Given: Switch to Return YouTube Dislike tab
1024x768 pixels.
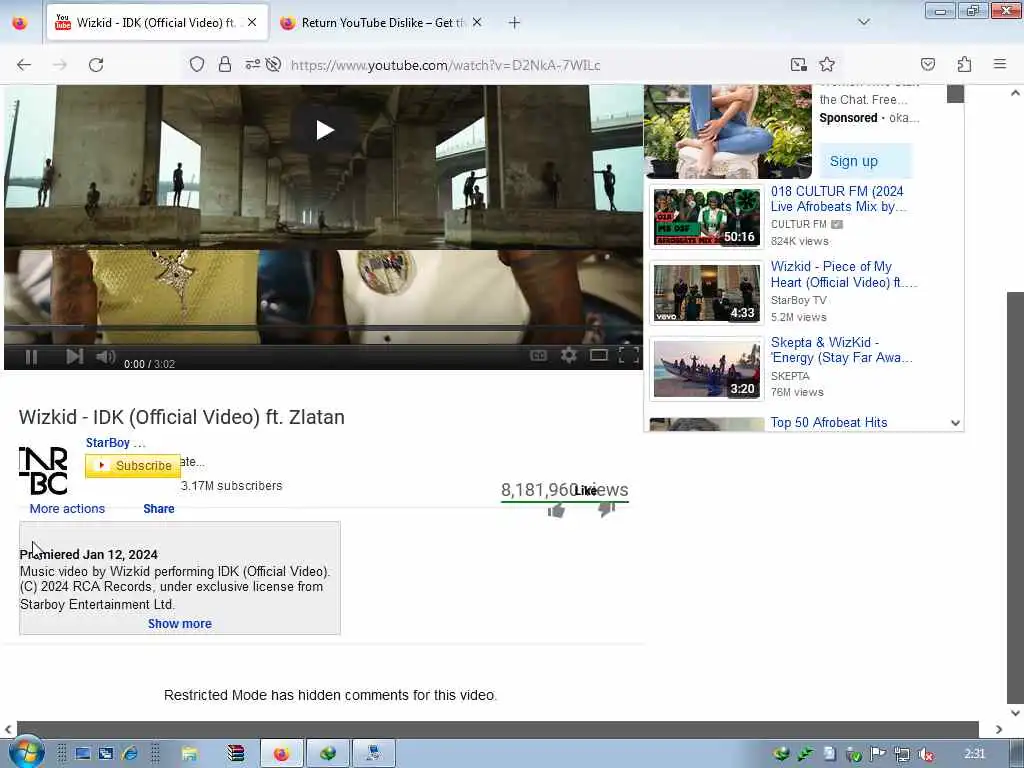Looking at the screenshot, I should 382,23.
